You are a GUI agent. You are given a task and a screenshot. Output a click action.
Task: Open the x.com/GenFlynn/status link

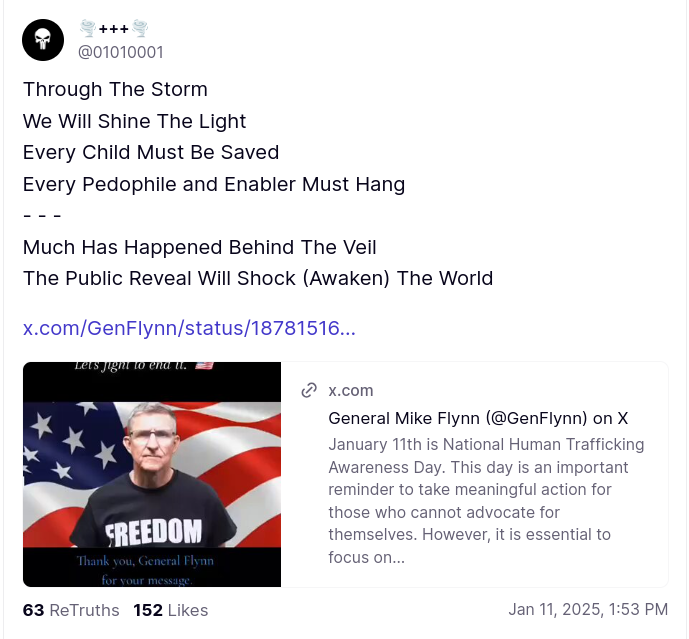tap(189, 327)
